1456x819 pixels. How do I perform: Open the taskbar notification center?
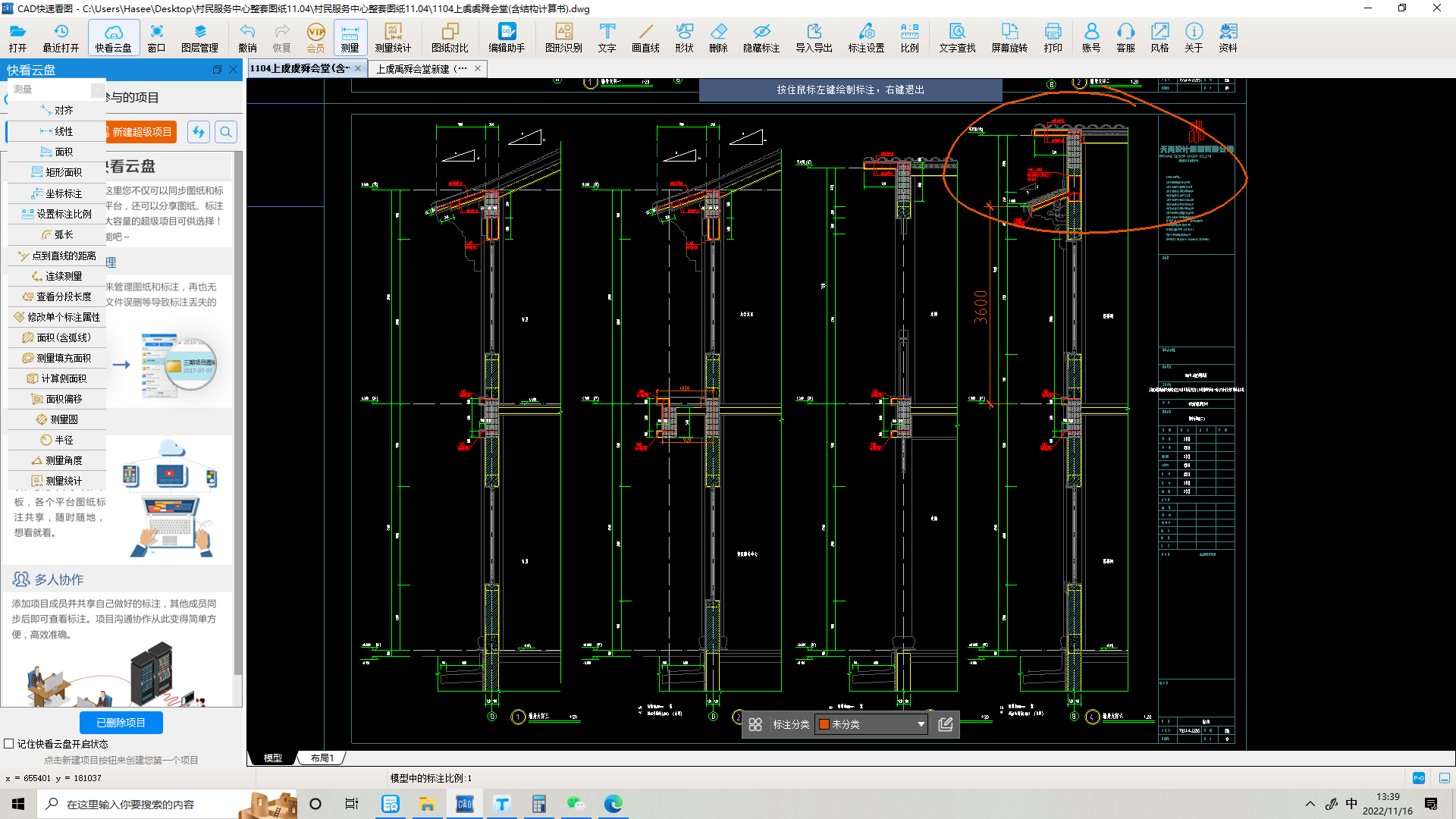click(x=1431, y=804)
